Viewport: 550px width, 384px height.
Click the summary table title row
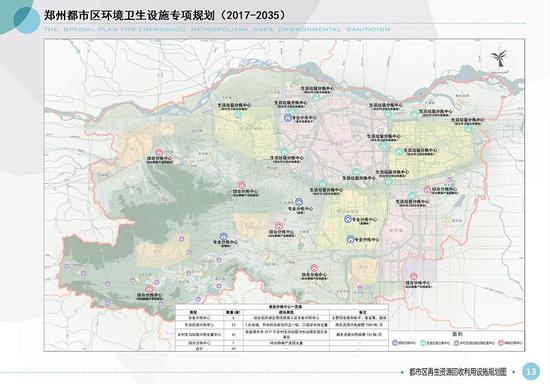point(282,306)
